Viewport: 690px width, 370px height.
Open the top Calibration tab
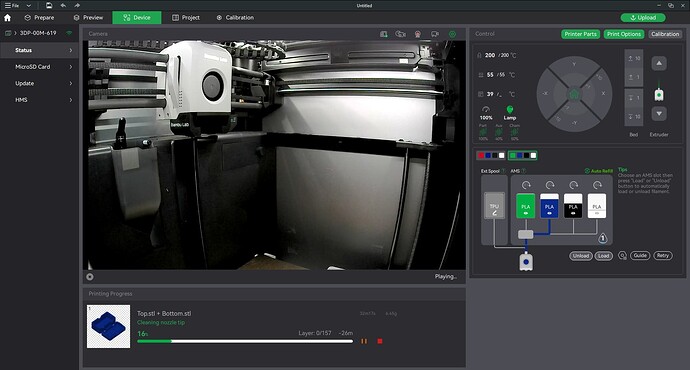tap(235, 18)
